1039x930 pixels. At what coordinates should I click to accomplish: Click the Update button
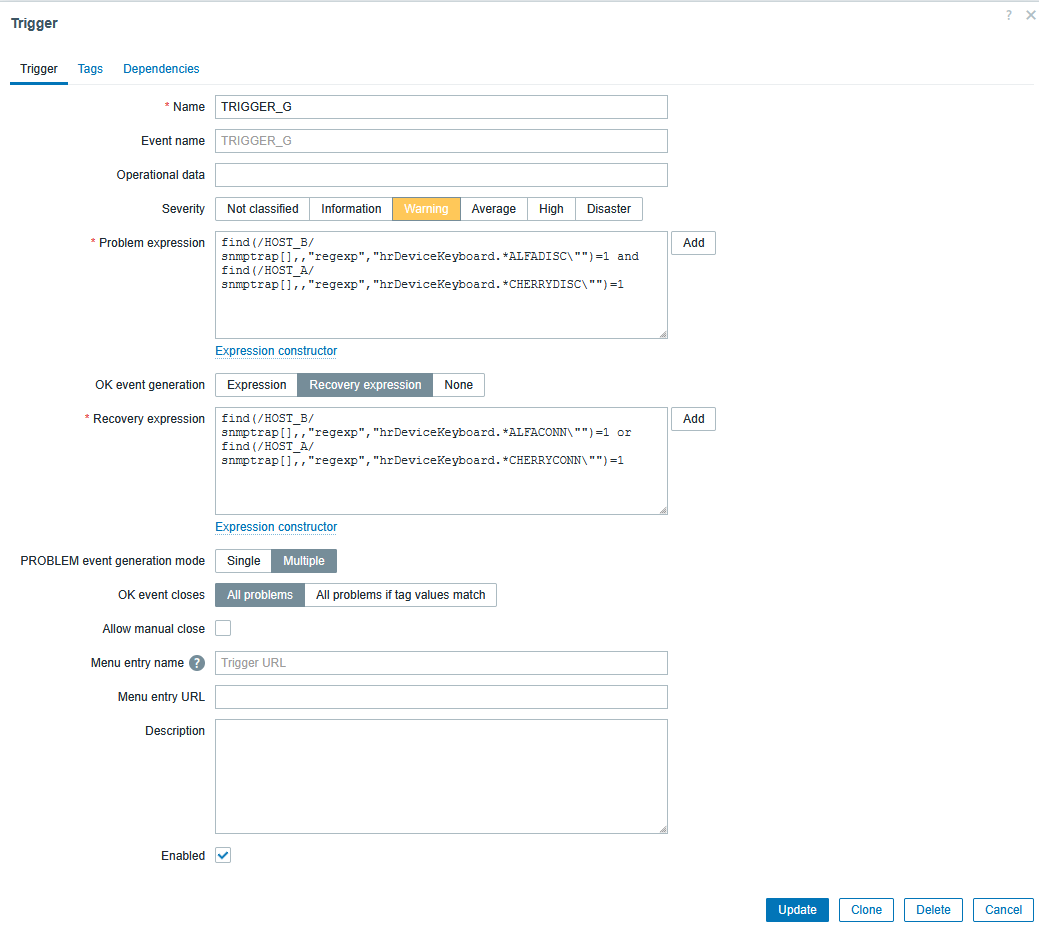797,910
